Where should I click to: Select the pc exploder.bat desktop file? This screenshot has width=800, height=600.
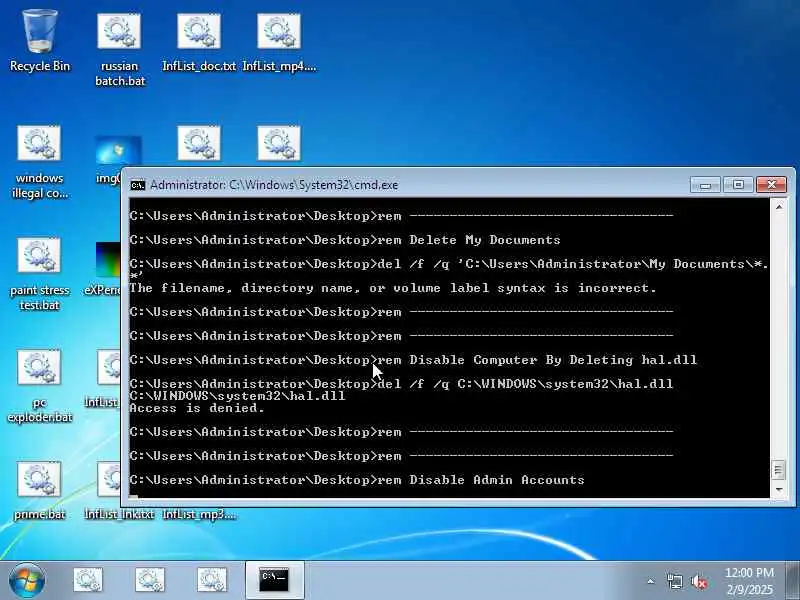[39, 387]
